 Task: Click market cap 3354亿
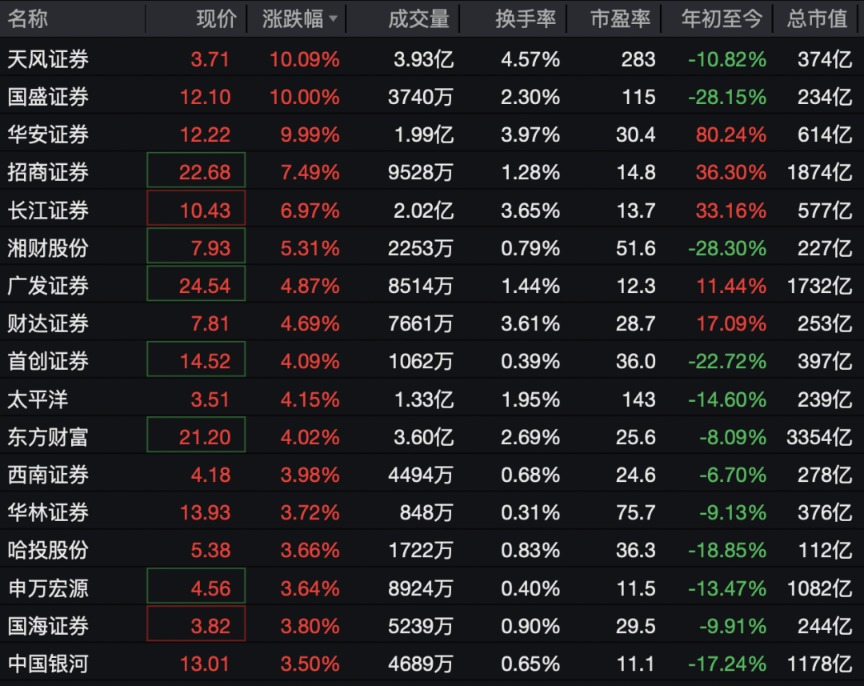coord(819,437)
